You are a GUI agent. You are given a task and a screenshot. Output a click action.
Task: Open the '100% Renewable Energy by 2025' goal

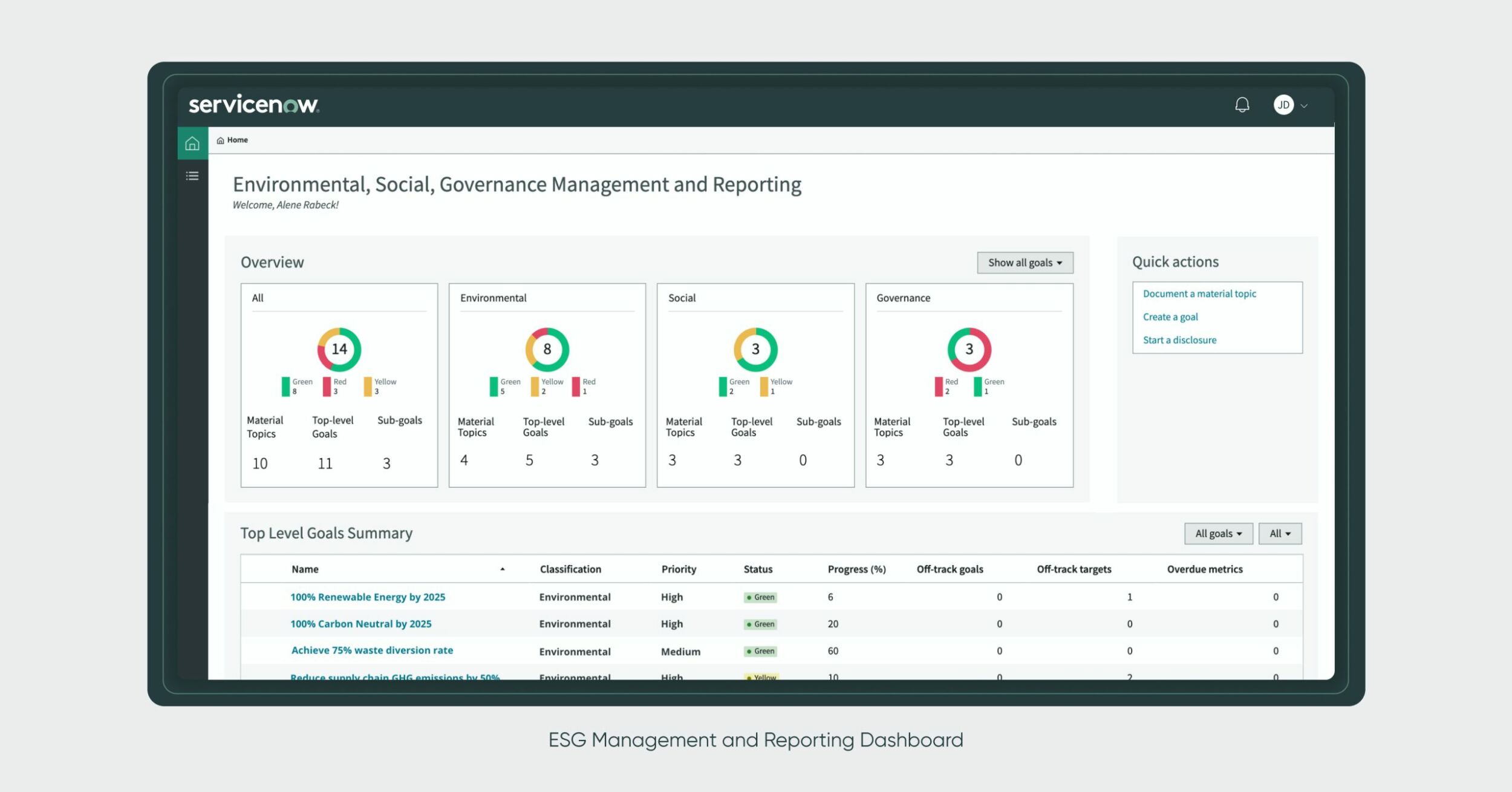[368, 597]
